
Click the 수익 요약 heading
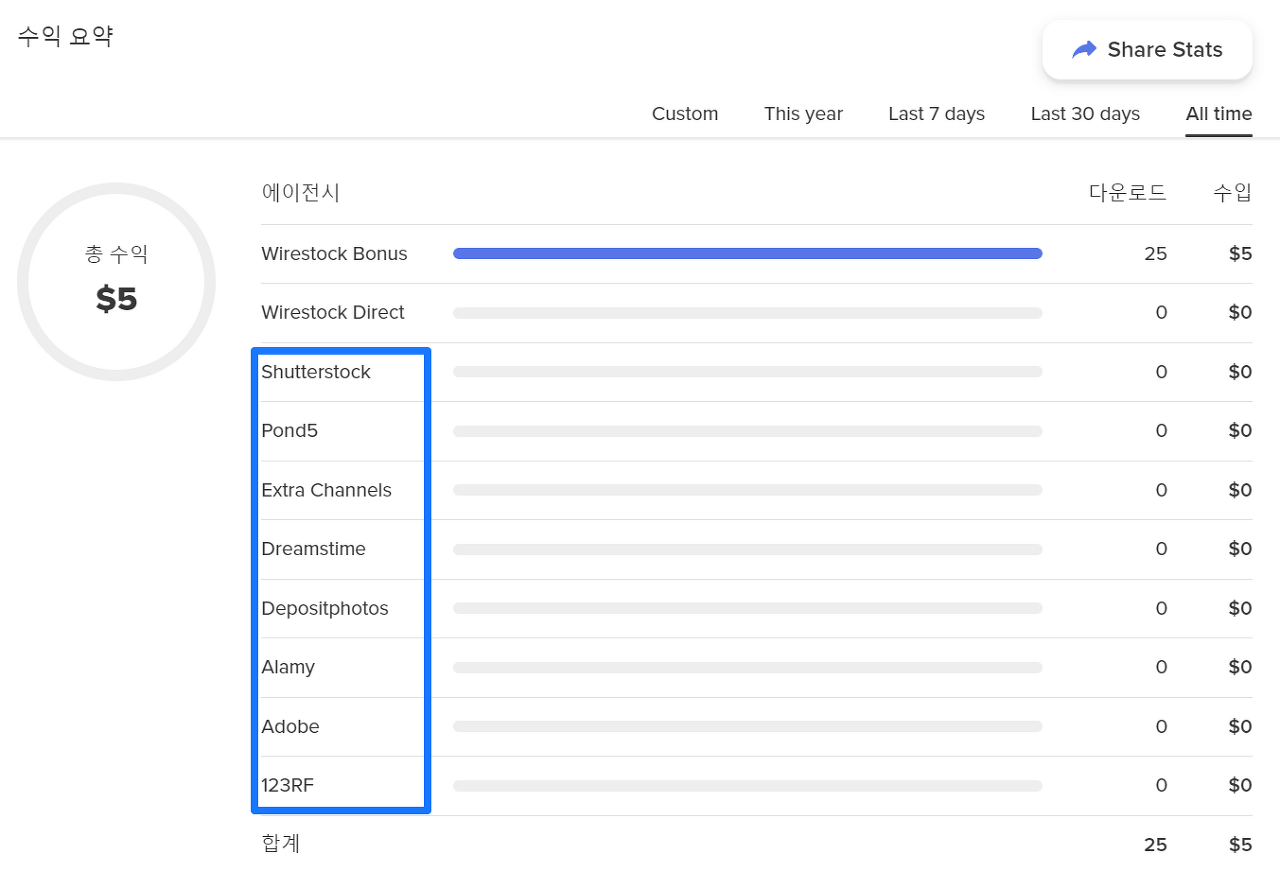(x=65, y=37)
